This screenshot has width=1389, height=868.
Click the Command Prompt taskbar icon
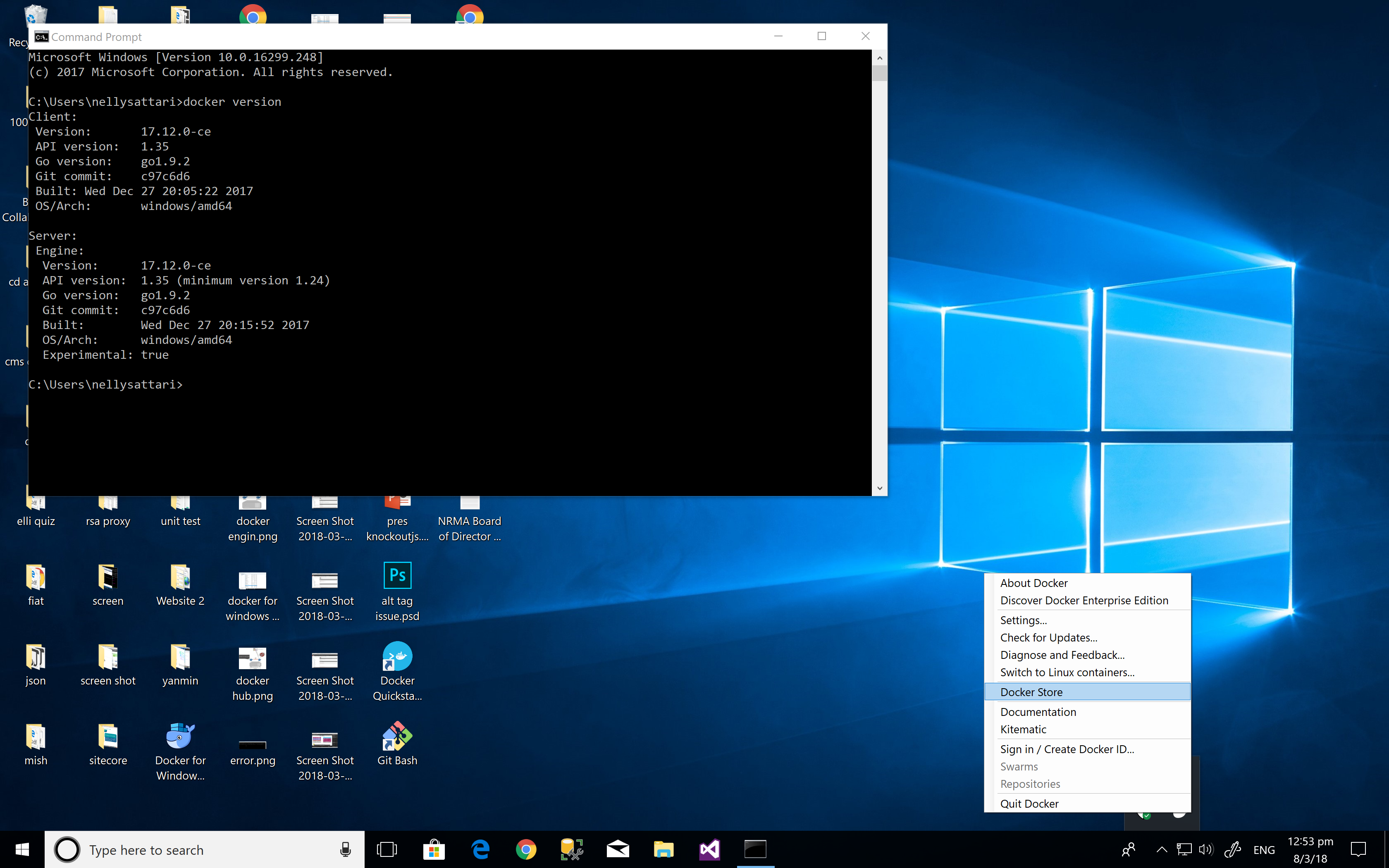tap(757, 848)
